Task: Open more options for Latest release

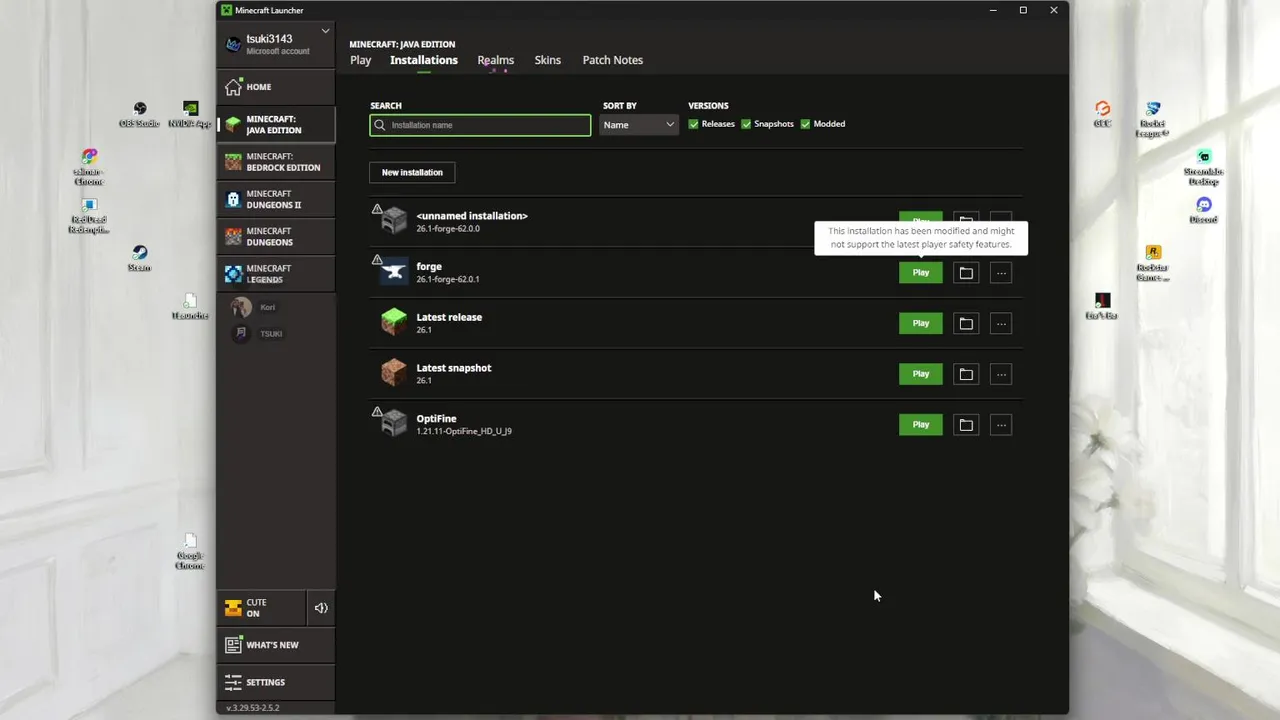Action: pyautogui.click(x=1001, y=323)
